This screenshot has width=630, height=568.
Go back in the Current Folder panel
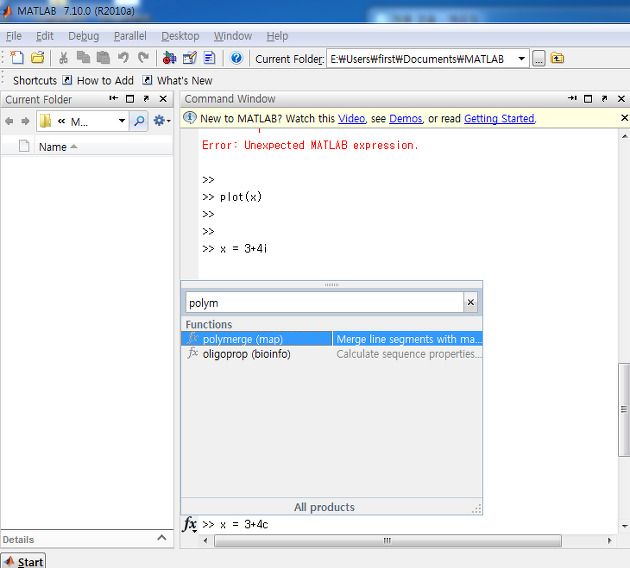click(x=9, y=121)
